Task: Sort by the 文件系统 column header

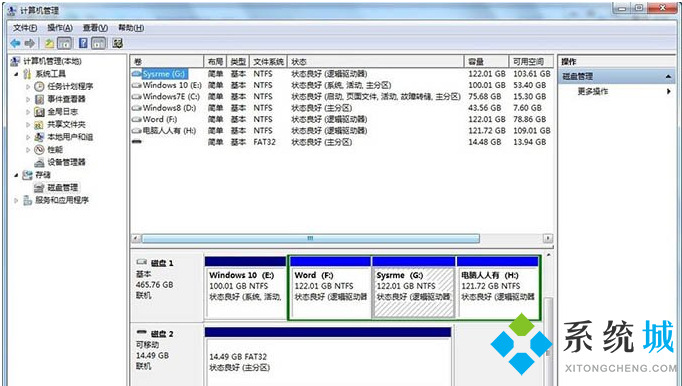Action: click(x=268, y=61)
